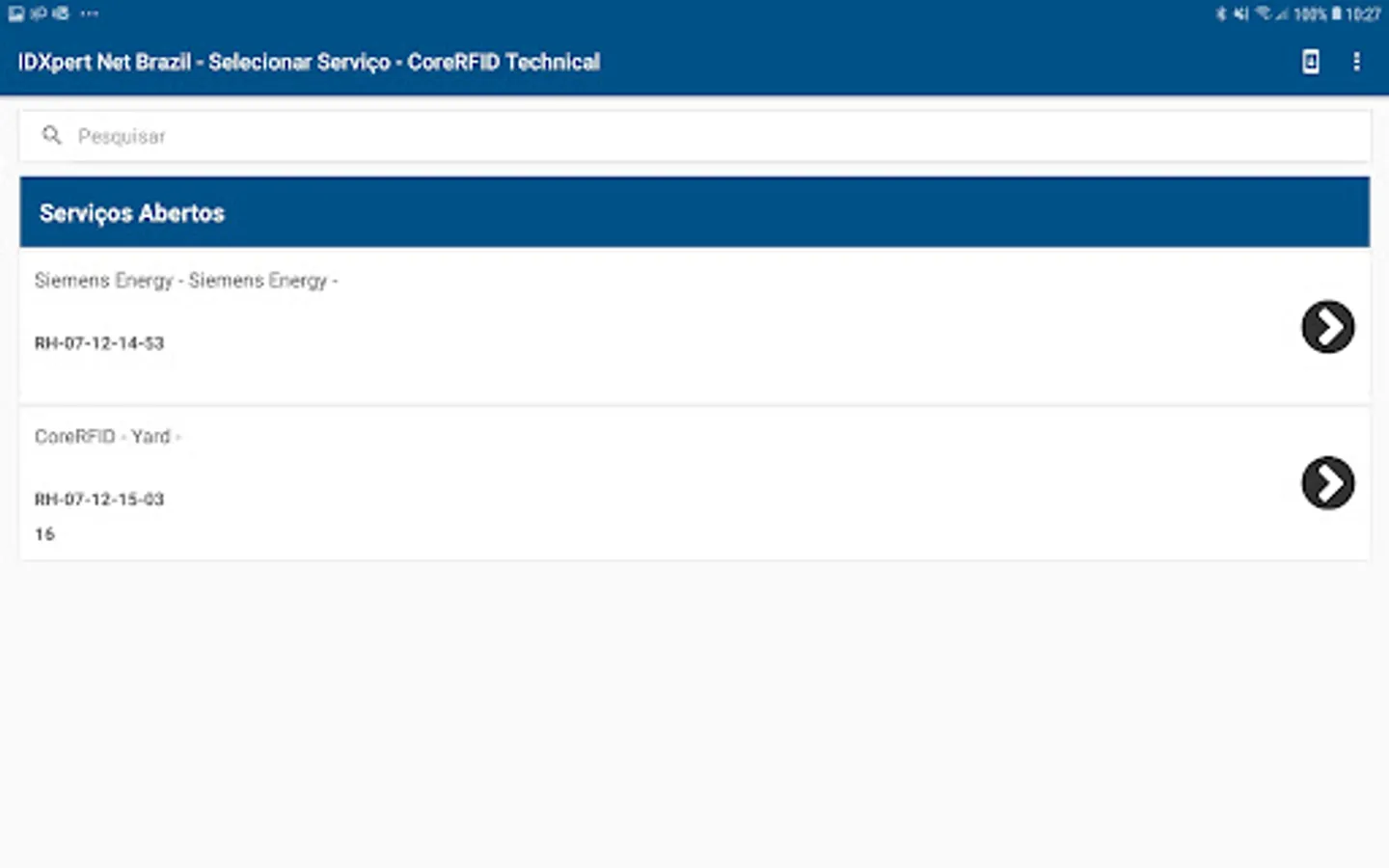
Task: Tap the three-dots notification overflow in status bar
Action: coord(90,14)
